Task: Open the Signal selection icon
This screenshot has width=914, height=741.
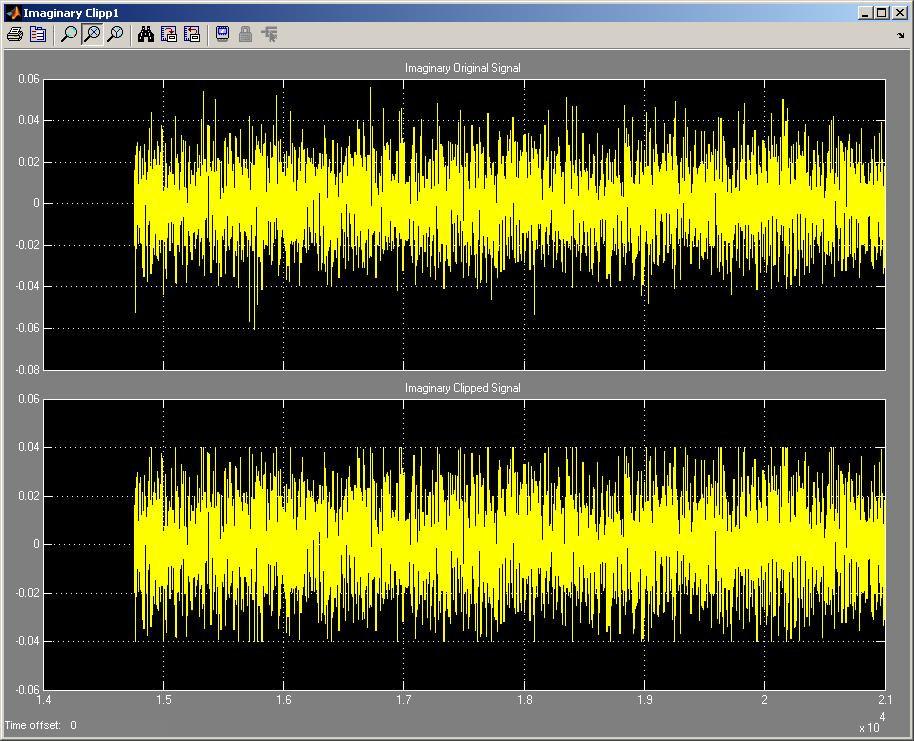Action: pyautogui.click(x=269, y=35)
